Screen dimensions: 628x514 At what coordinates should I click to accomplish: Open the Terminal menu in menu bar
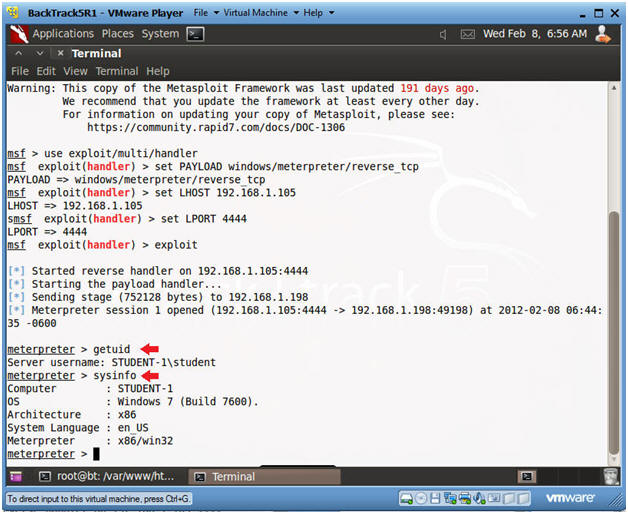pos(117,71)
